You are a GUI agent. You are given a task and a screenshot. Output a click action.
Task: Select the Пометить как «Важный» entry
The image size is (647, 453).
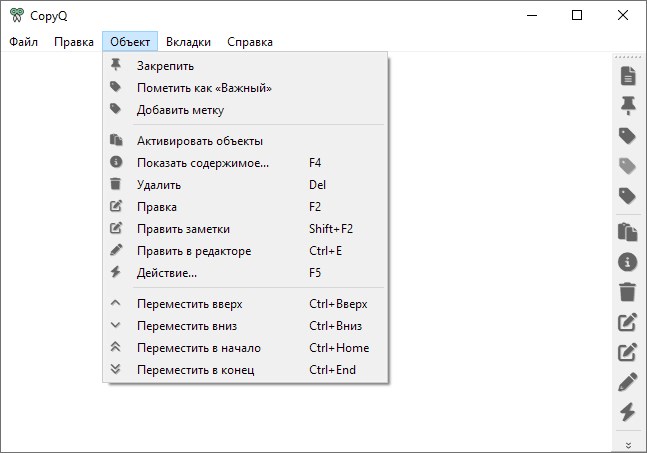(204, 88)
